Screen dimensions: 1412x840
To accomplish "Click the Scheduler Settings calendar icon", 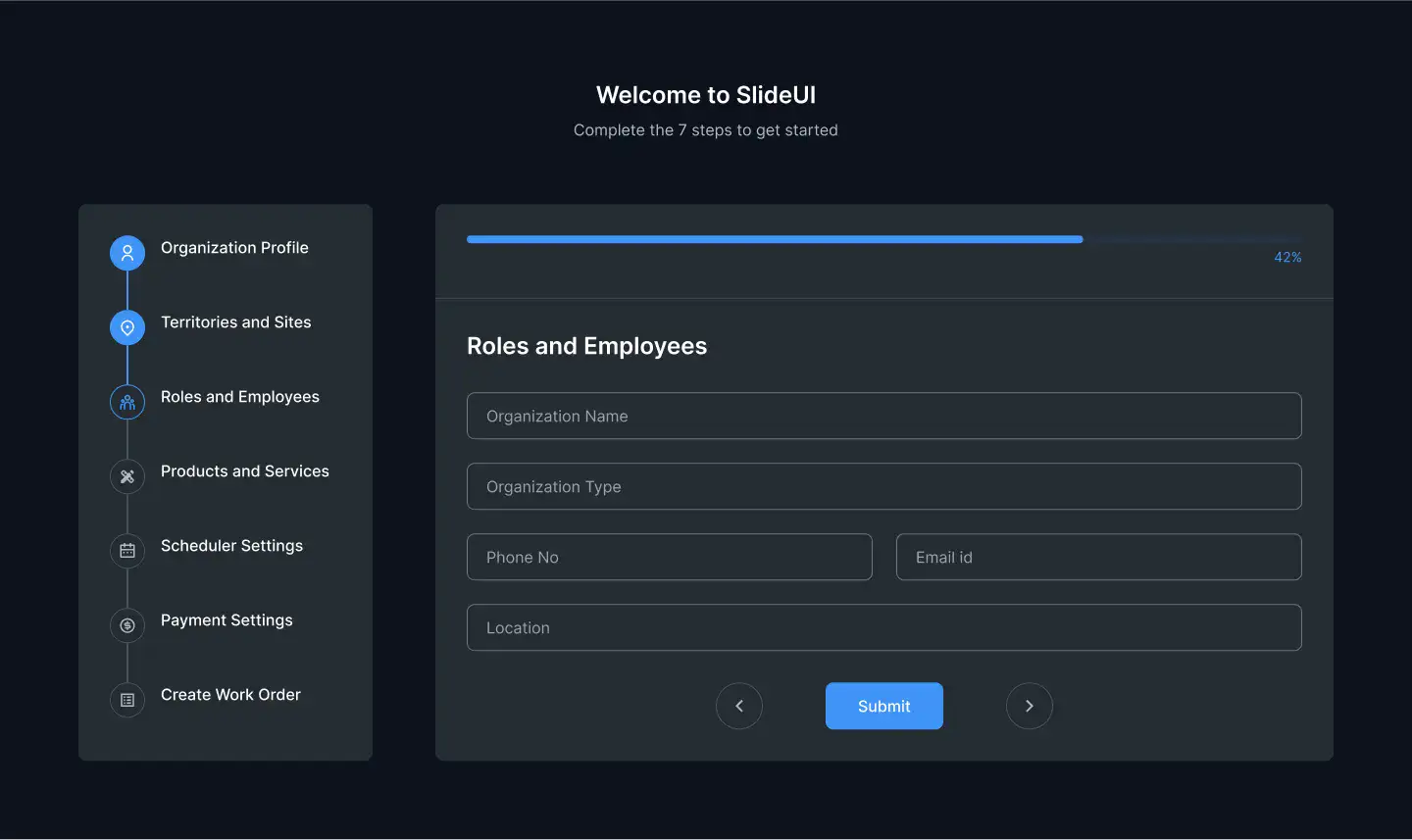I will pyautogui.click(x=127, y=551).
